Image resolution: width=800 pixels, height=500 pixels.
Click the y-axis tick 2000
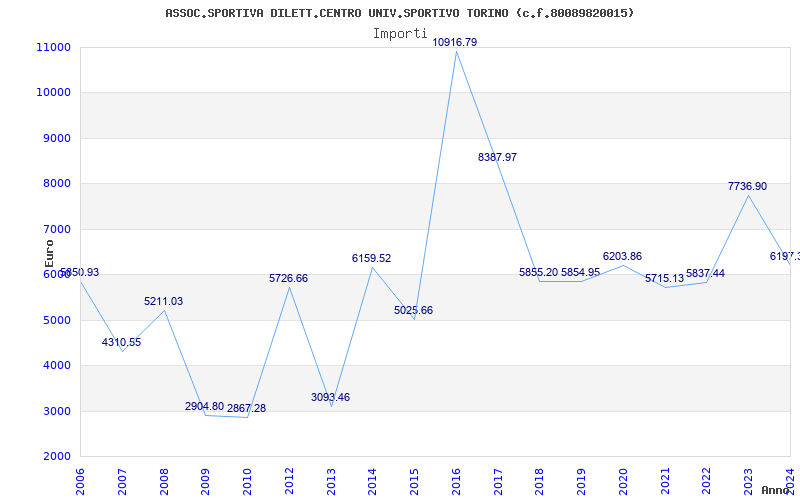click(x=56, y=457)
